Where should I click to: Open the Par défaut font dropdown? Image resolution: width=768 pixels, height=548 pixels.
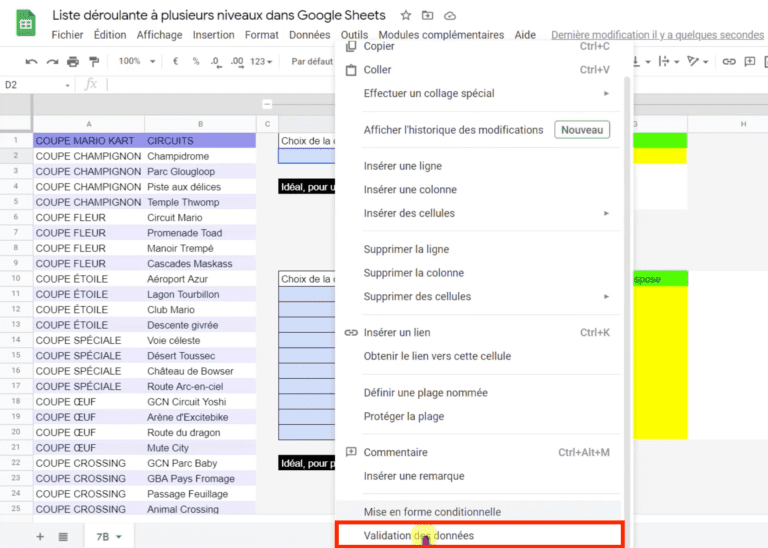(312, 61)
